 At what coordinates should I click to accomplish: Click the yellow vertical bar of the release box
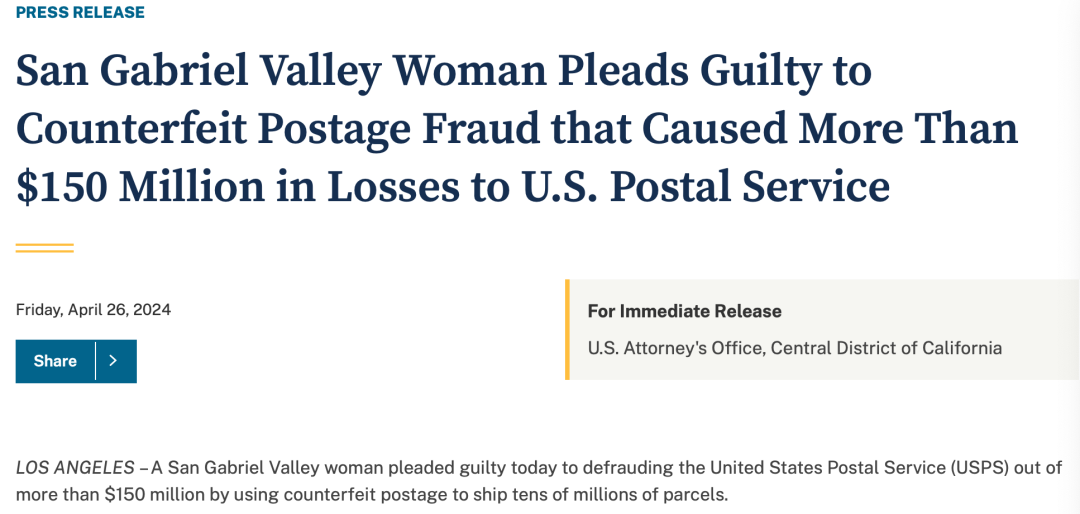tap(568, 329)
